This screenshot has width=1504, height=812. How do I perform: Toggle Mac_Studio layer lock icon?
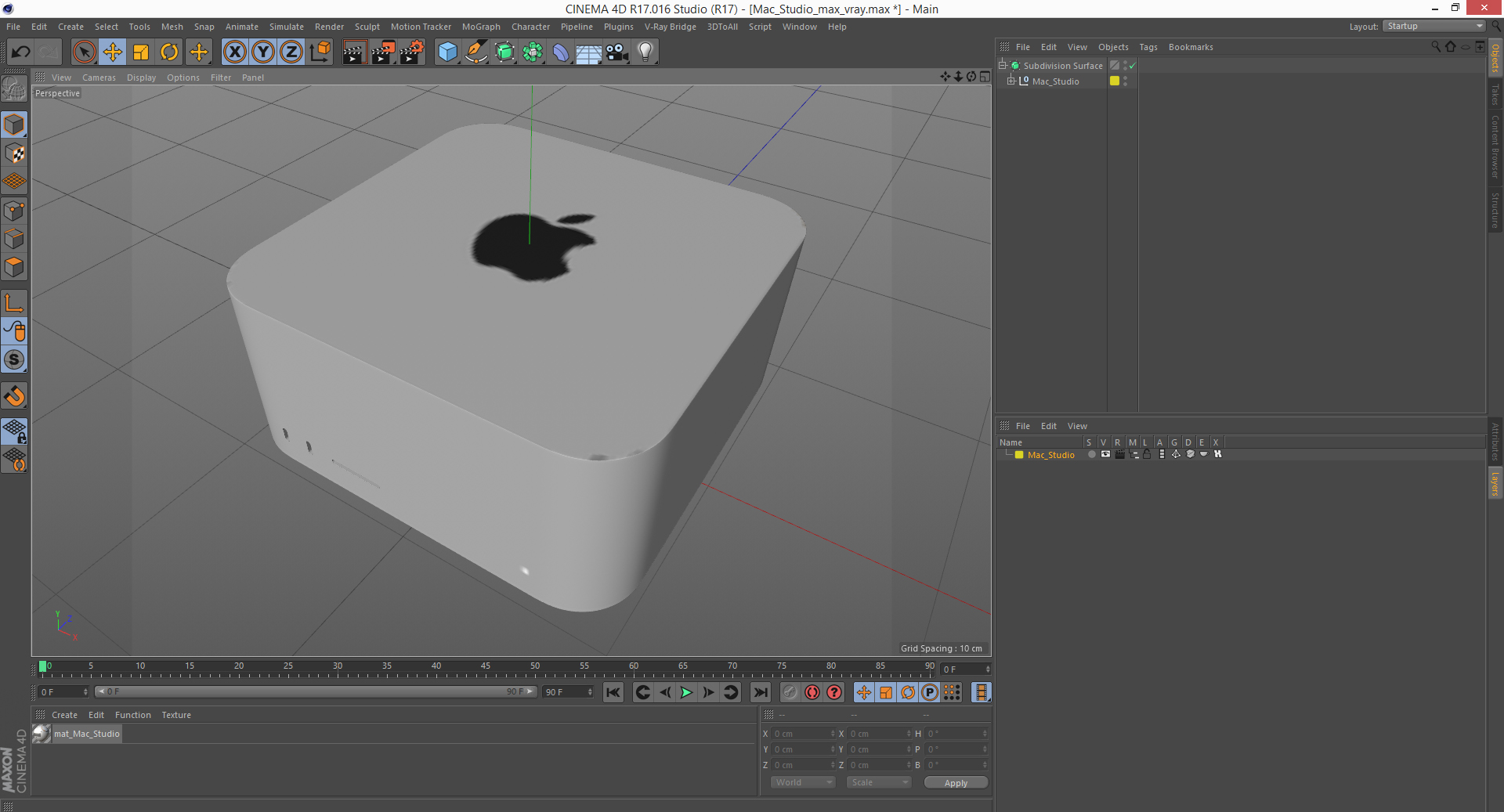click(x=1147, y=454)
